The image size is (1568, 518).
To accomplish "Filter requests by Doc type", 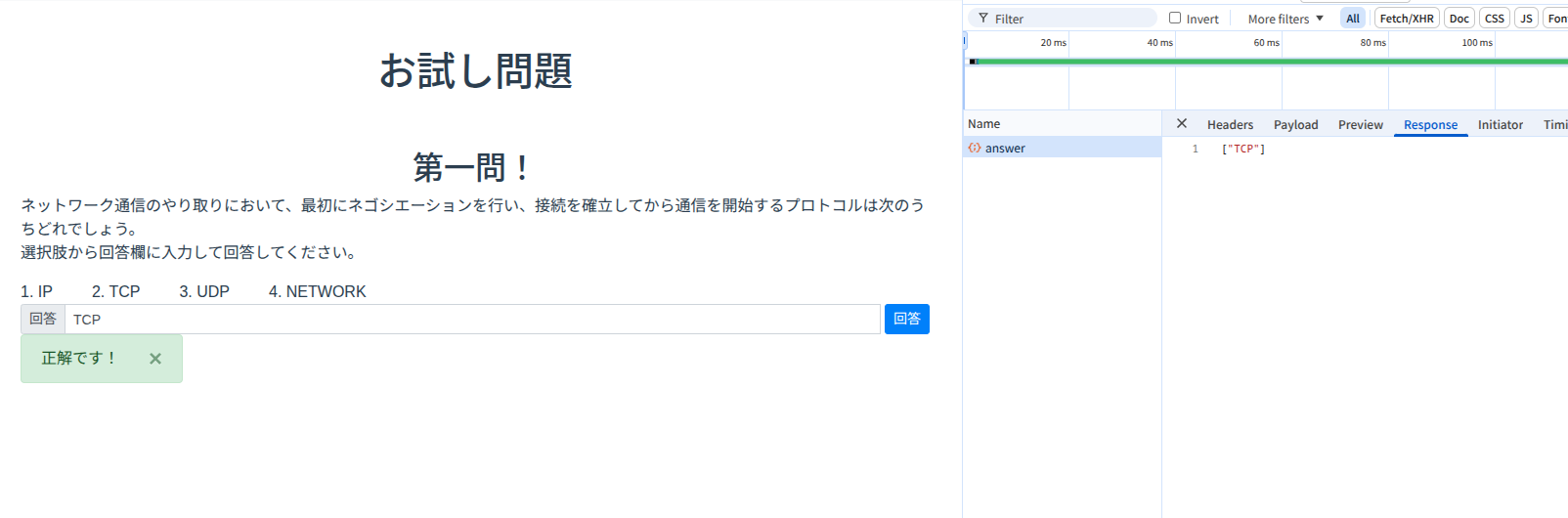I will click(1459, 19).
